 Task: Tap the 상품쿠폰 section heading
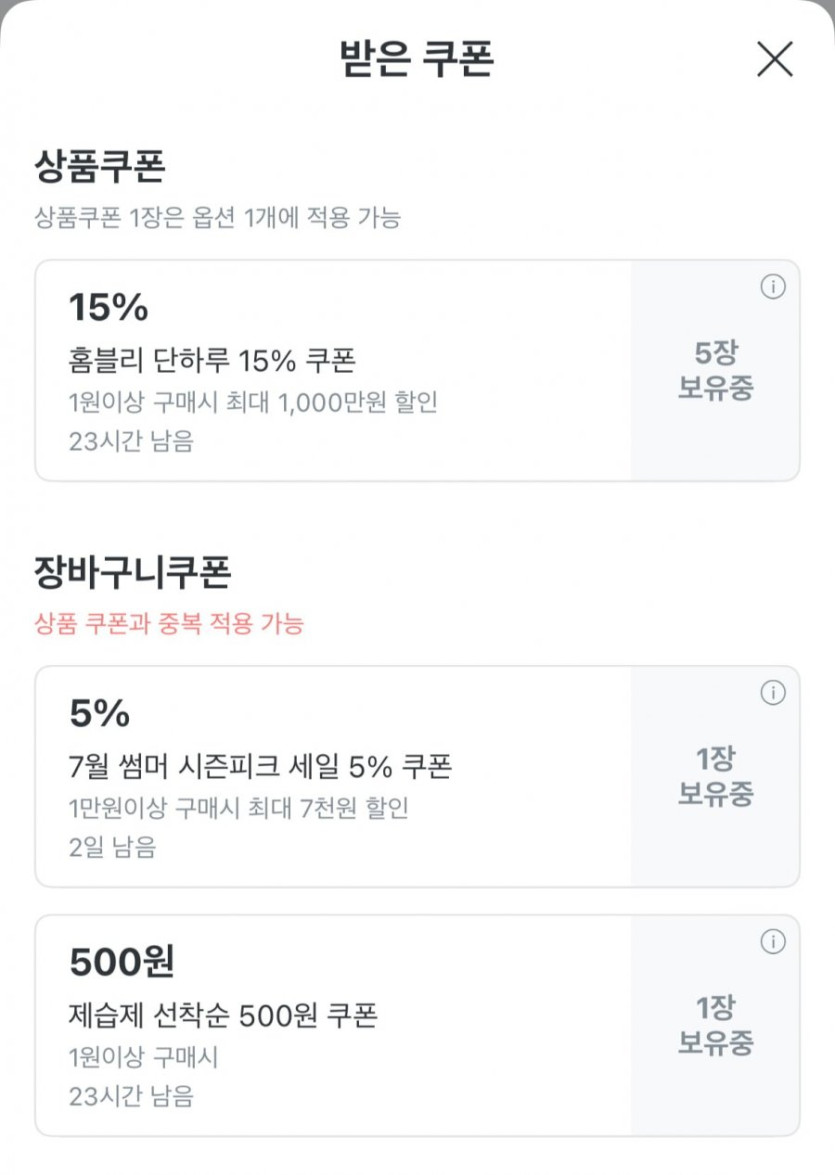pos(99,166)
